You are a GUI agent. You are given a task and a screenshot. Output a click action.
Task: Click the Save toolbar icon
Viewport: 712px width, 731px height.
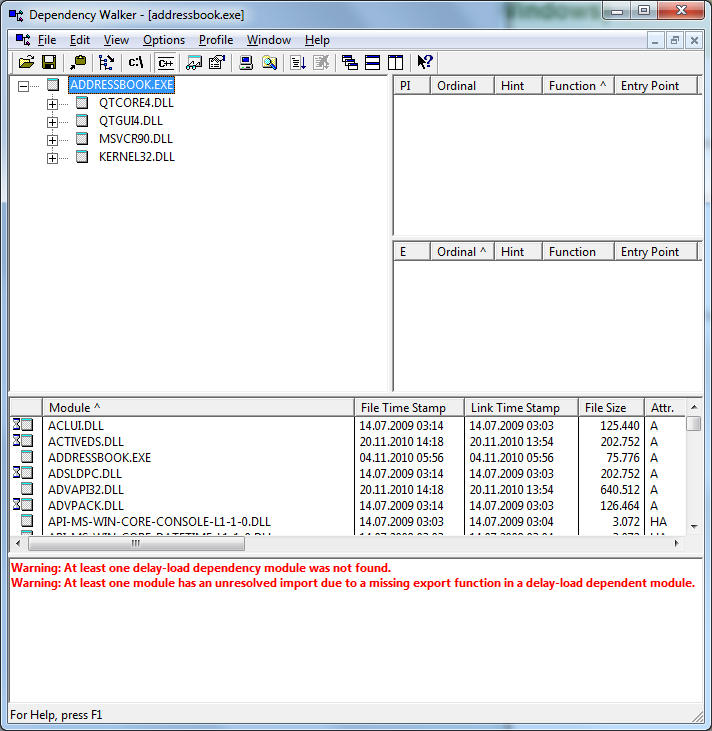coord(47,62)
